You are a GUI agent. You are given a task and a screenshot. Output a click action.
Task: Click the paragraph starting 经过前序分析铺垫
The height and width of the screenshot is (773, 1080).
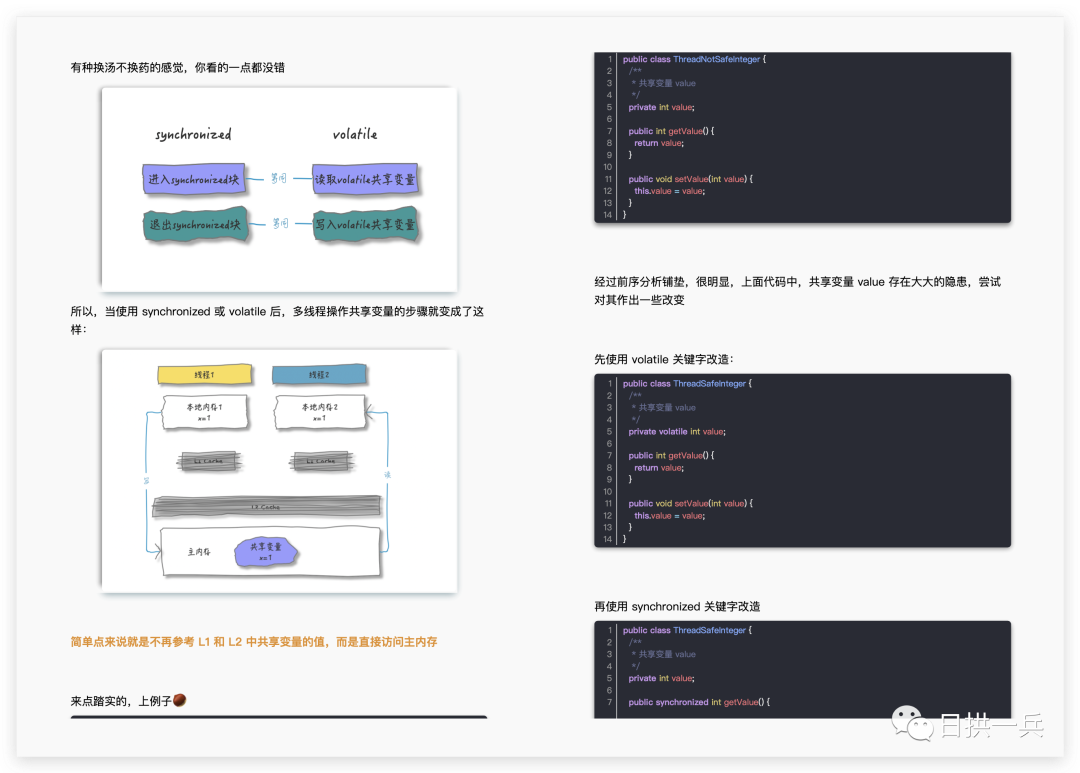797,291
